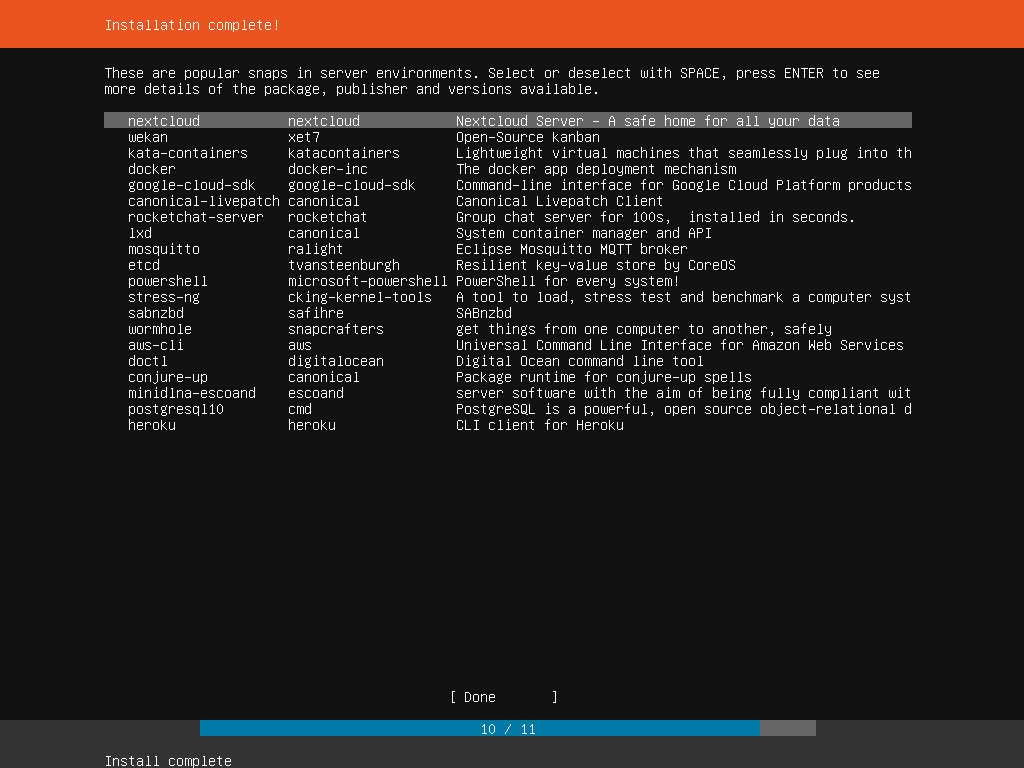Image resolution: width=1024 pixels, height=768 pixels.
Task: Choose the wormhole snap entry
Action: [507, 329]
